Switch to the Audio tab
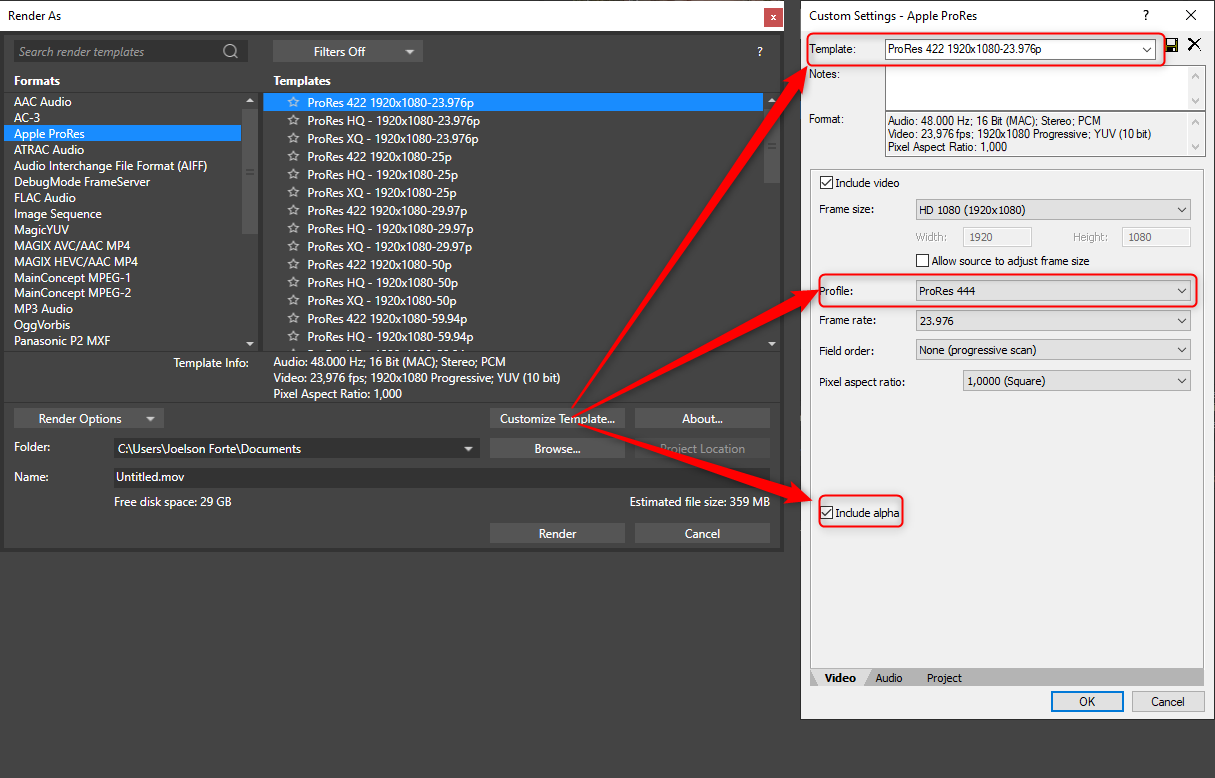Image resolution: width=1215 pixels, height=778 pixels. pyautogui.click(x=888, y=678)
